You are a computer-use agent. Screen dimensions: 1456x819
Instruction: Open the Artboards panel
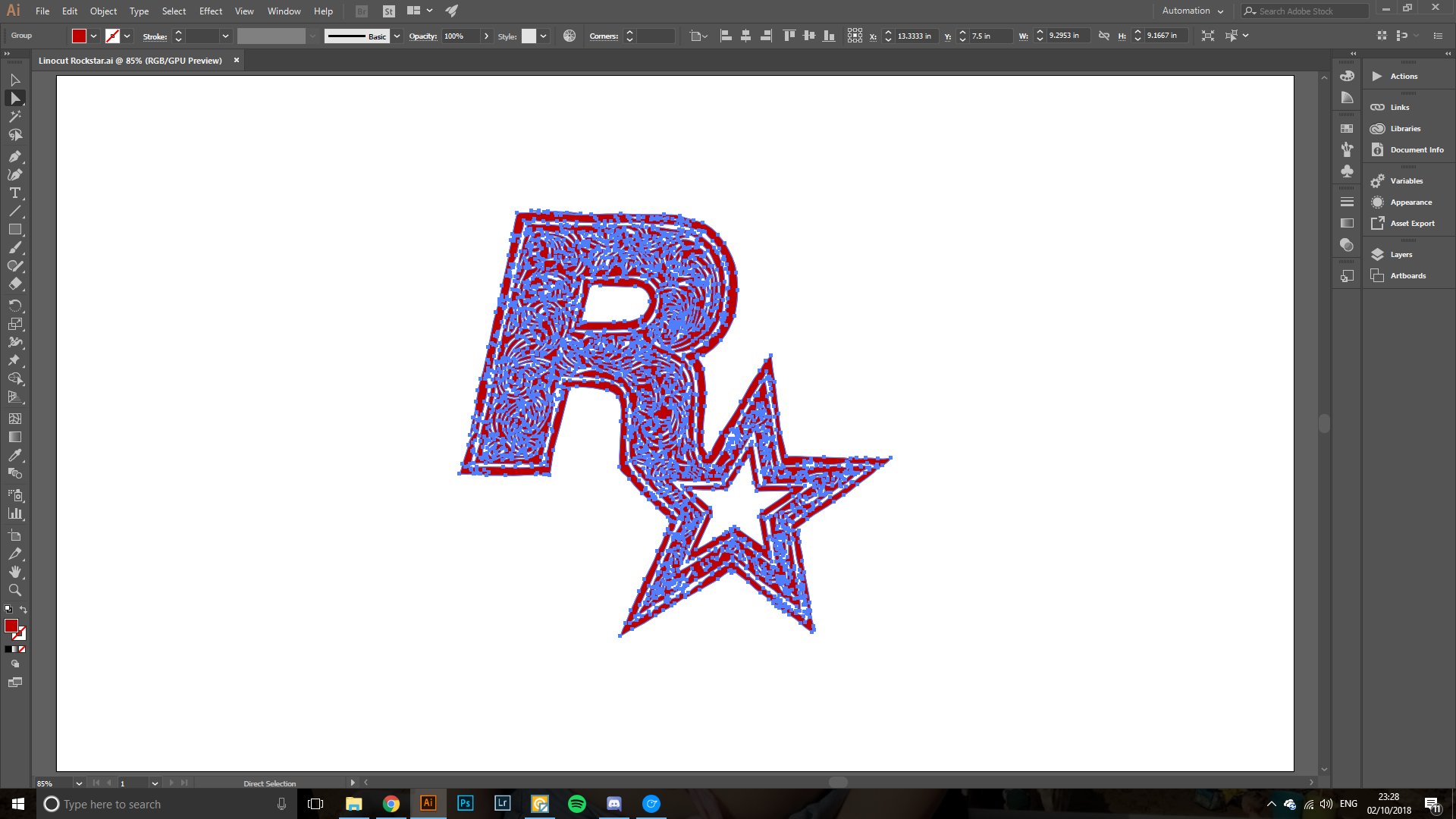tap(1408, 275)
